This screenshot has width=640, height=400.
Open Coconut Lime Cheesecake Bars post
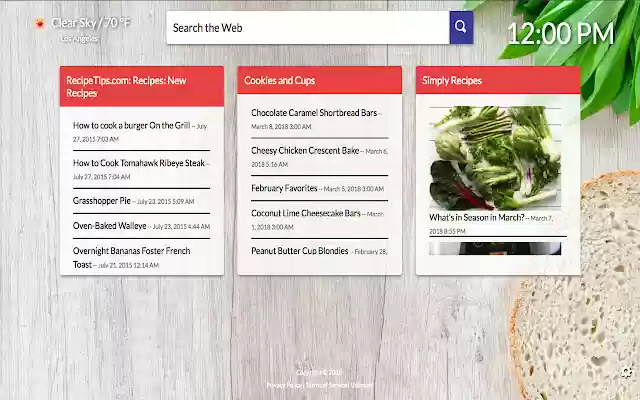(306, 213)
